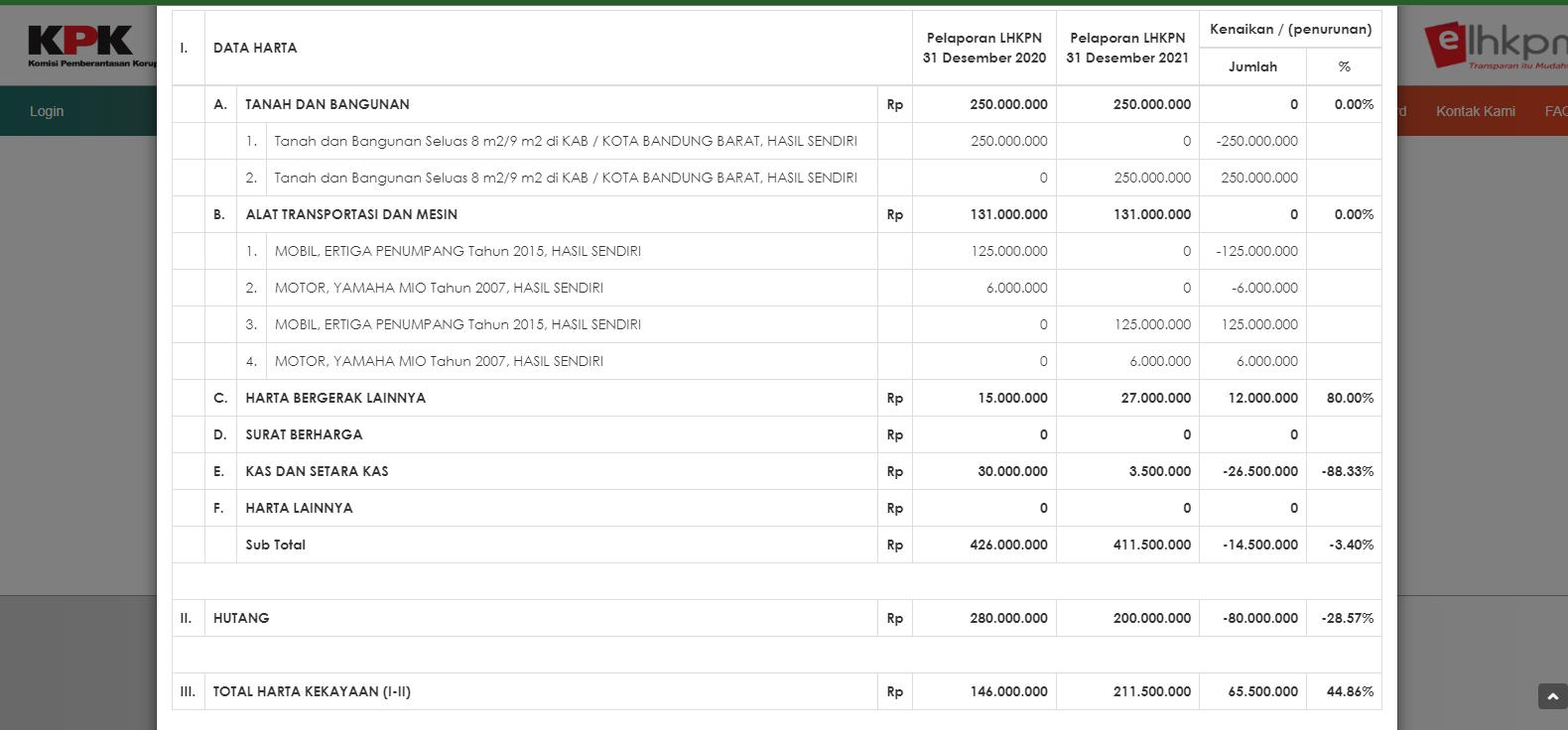
Task: Select the HUTANG row label
Action: click(x=241, y=618)
